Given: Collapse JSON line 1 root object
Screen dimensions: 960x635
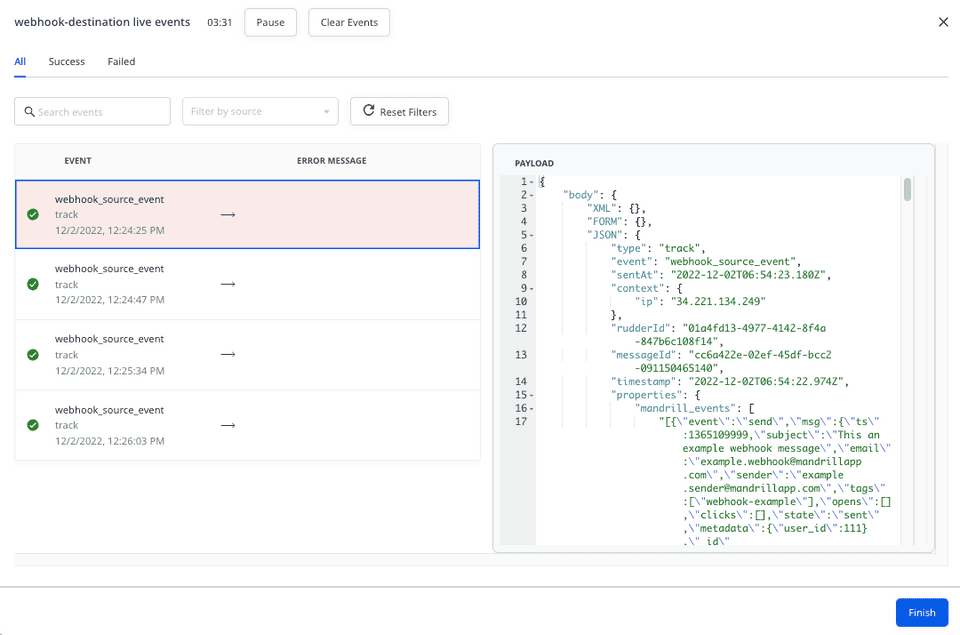Looking at the screenshot, I should (531, 182).
